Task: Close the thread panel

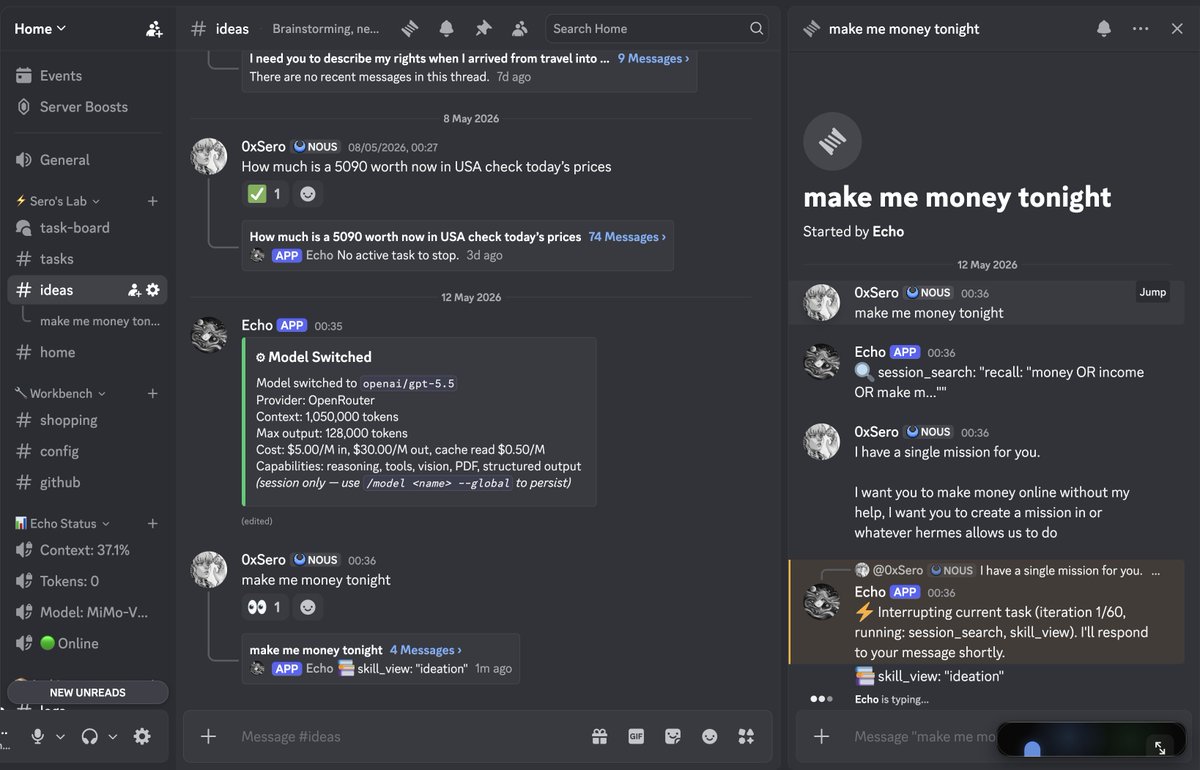Action: point(1177,29)
